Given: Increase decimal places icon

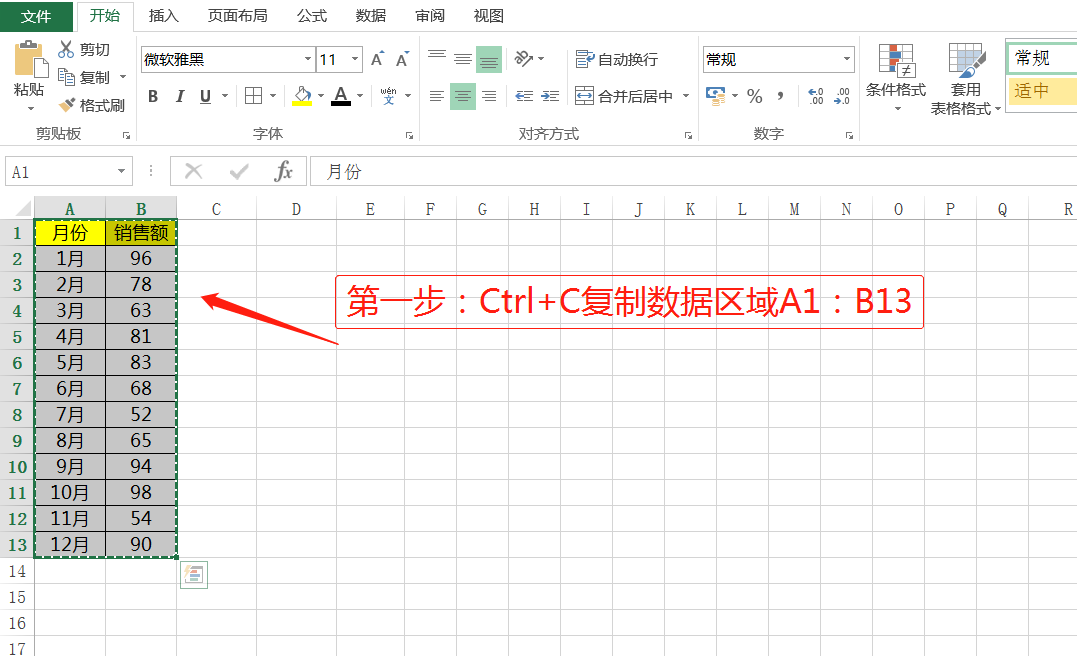Looking at the screenshot, I should pyautogui.click(x=815, y=96).
